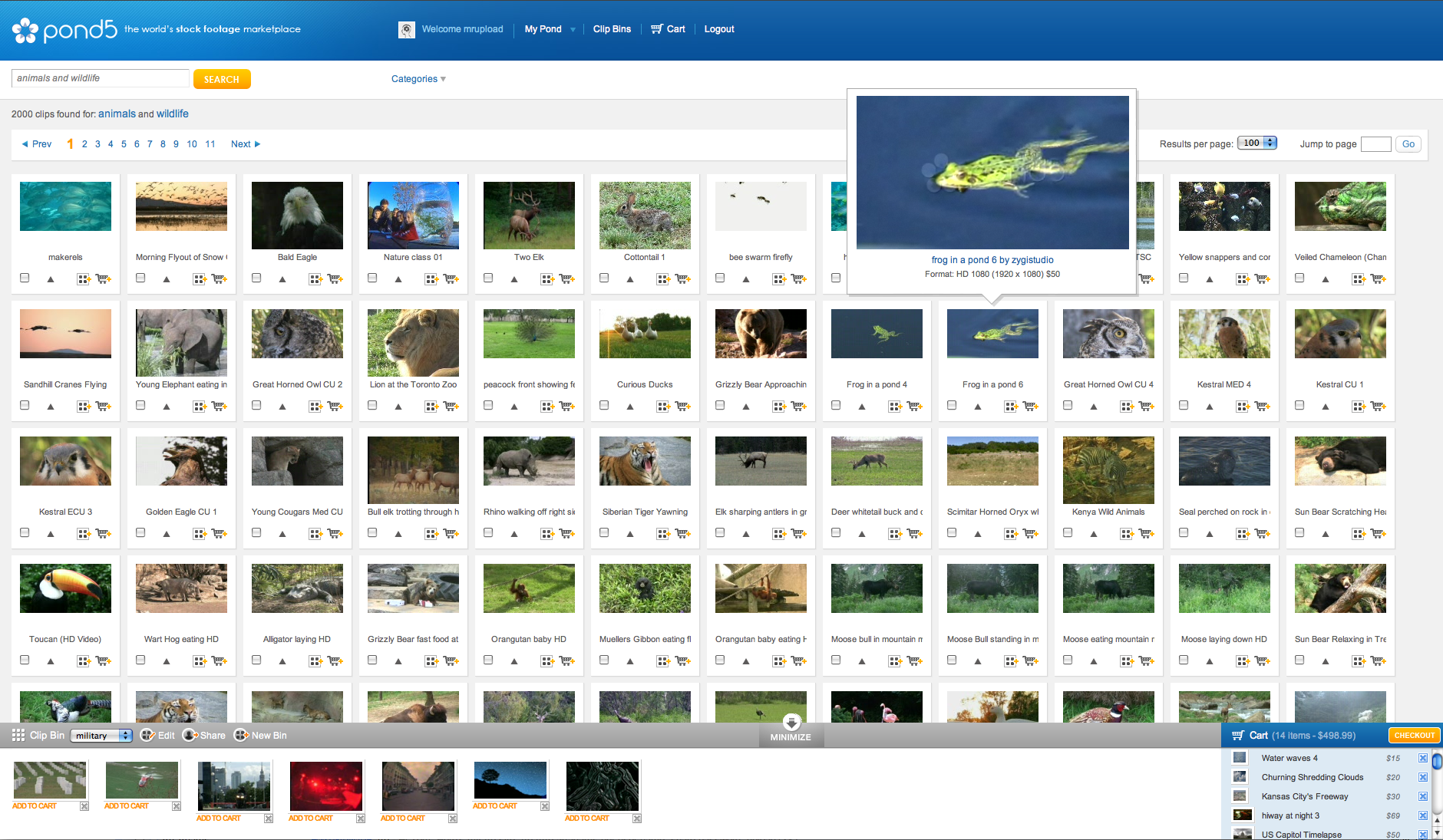Add Curious Ducks clip to clip bin
Image resolution: width=1443 pixels, height=840 pixels.
[663, 406]
